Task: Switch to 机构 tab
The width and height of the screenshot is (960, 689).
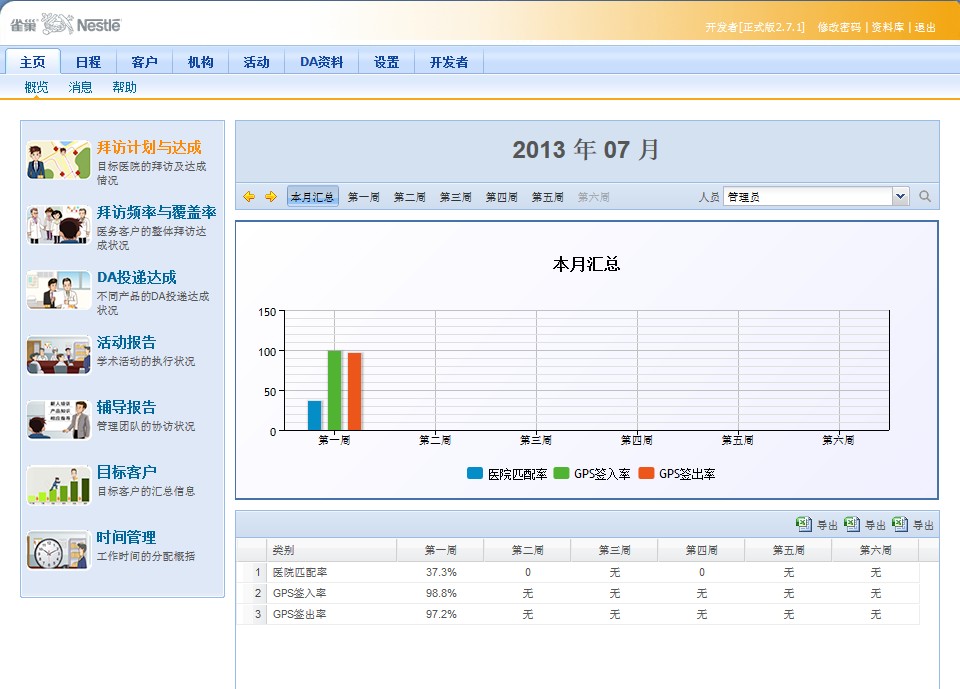Action: (200, 62)
